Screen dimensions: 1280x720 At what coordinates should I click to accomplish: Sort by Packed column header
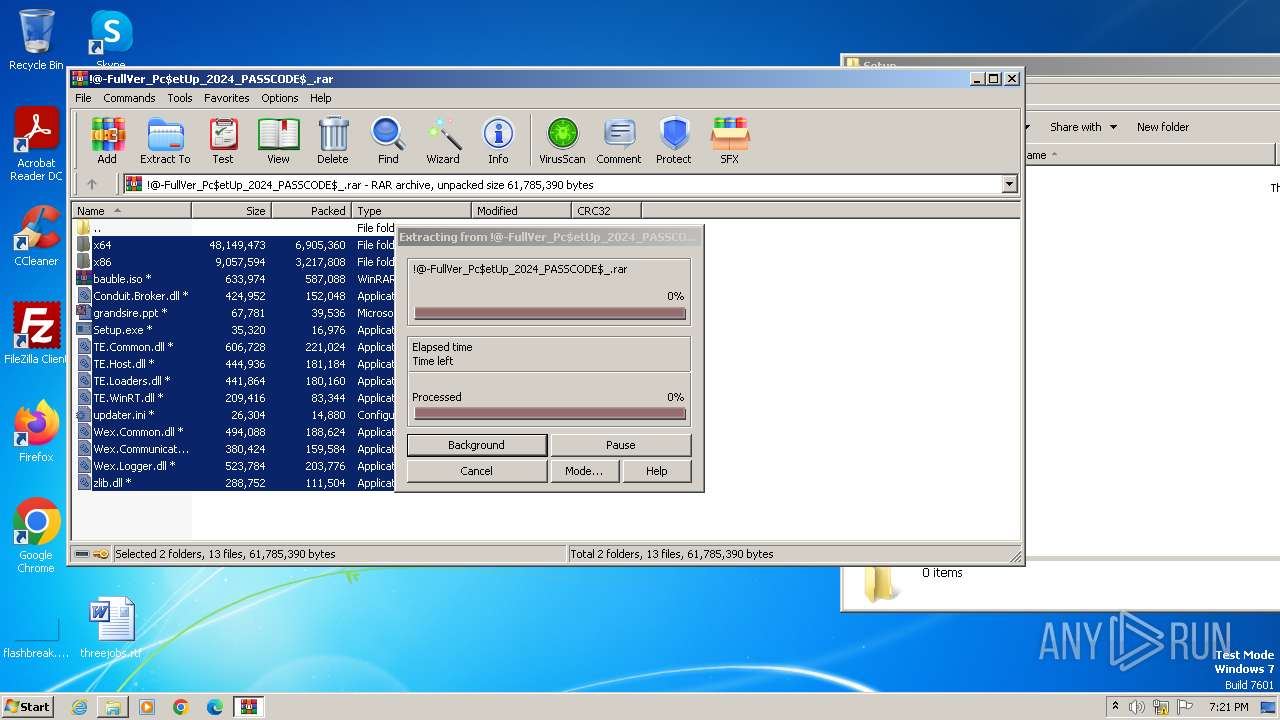pyautogui.click(x=311, y=211)
